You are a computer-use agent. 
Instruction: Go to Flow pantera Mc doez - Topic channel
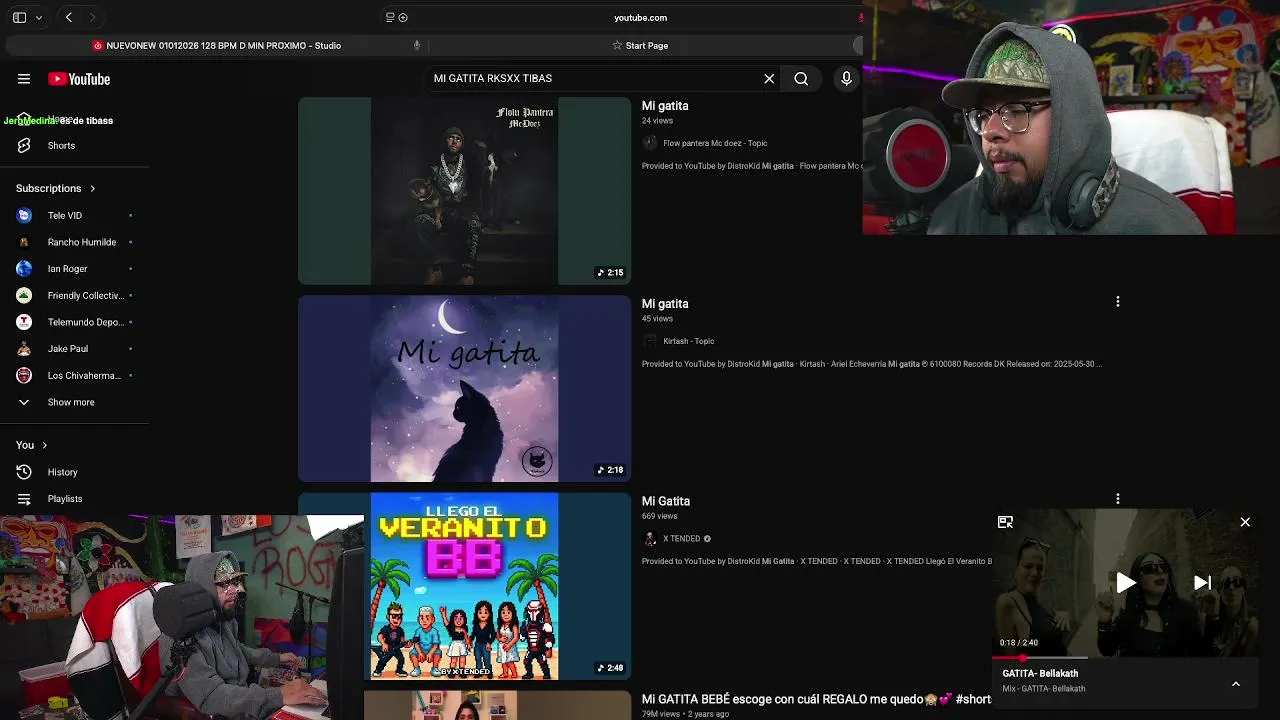click(x=715, y=143)
